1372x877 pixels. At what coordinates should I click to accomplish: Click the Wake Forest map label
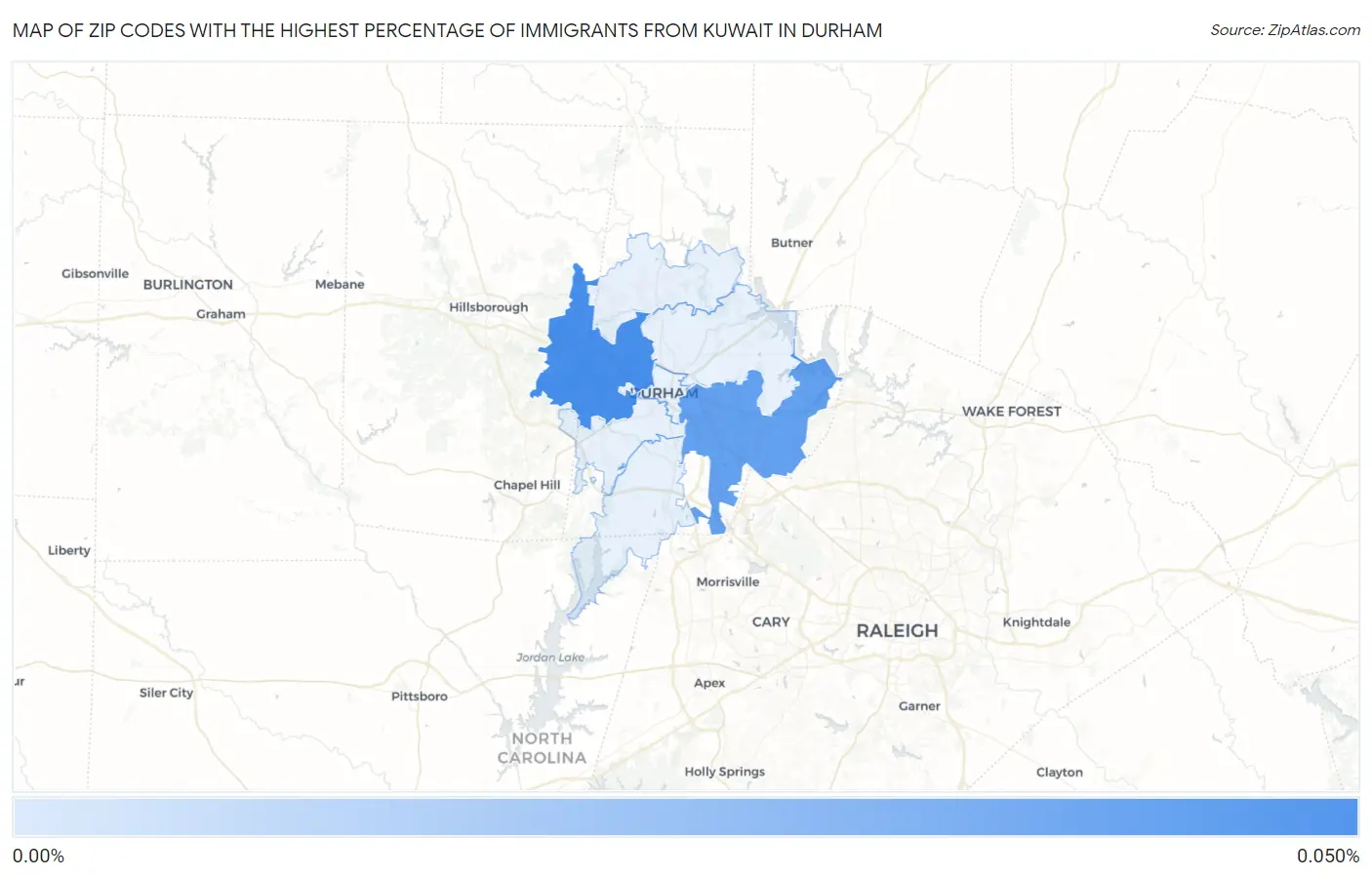pos(1011,411)
